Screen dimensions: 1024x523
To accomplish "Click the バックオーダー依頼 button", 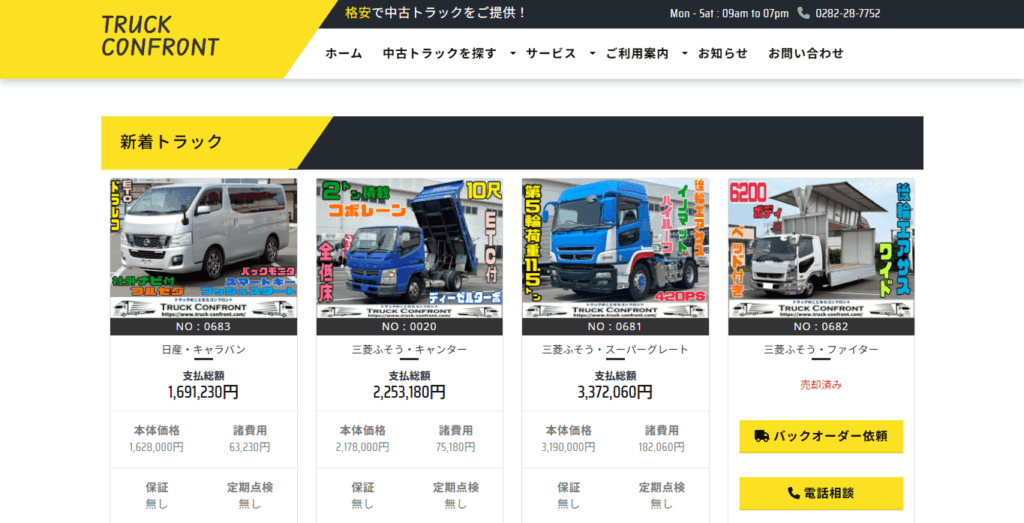I will click(x=821, y=436).
